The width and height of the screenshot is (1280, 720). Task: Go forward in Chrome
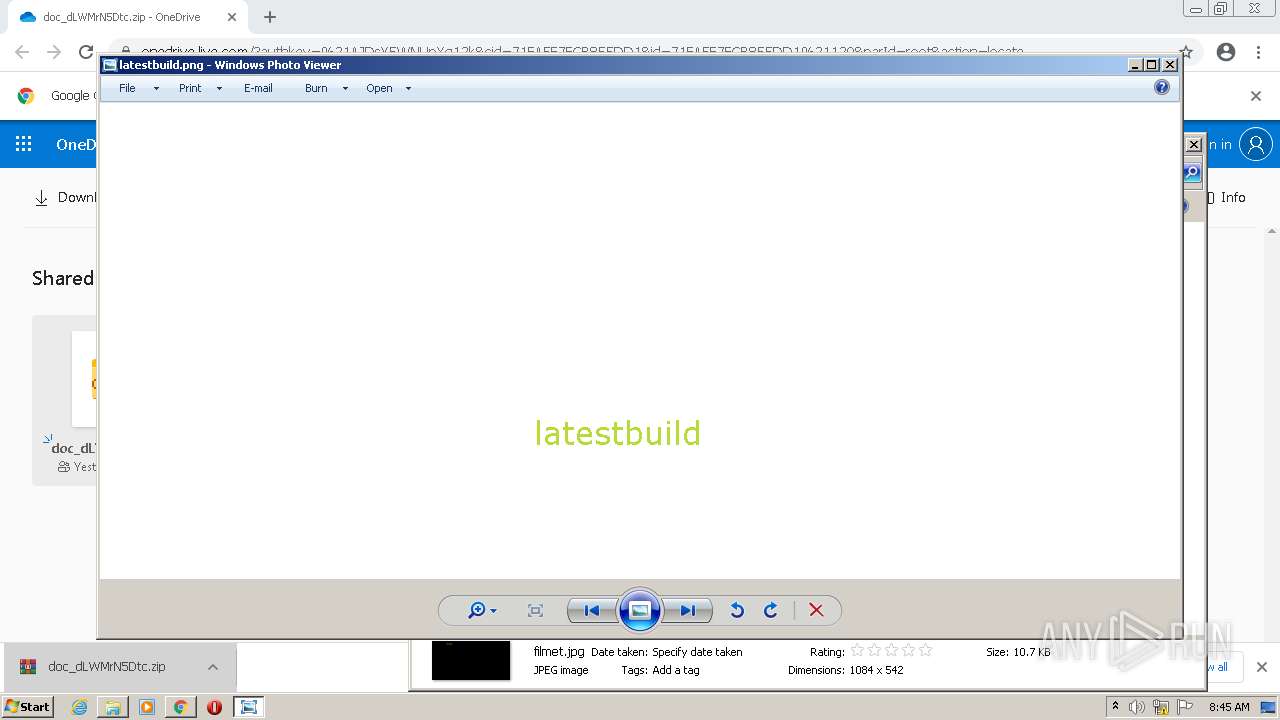pos(54,52)
